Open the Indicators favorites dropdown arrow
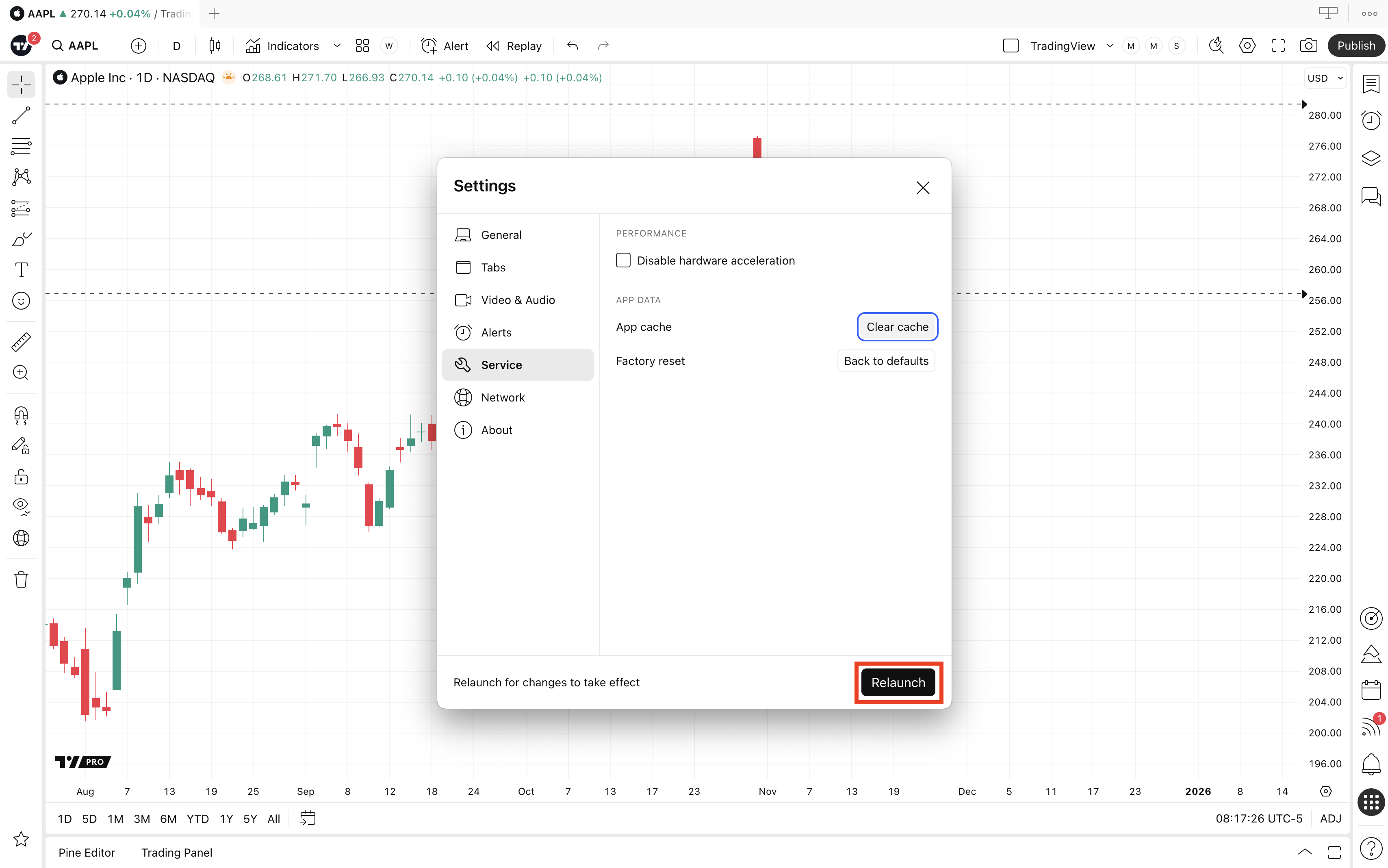The image size is (1388, 868). (x=337, y=46)
